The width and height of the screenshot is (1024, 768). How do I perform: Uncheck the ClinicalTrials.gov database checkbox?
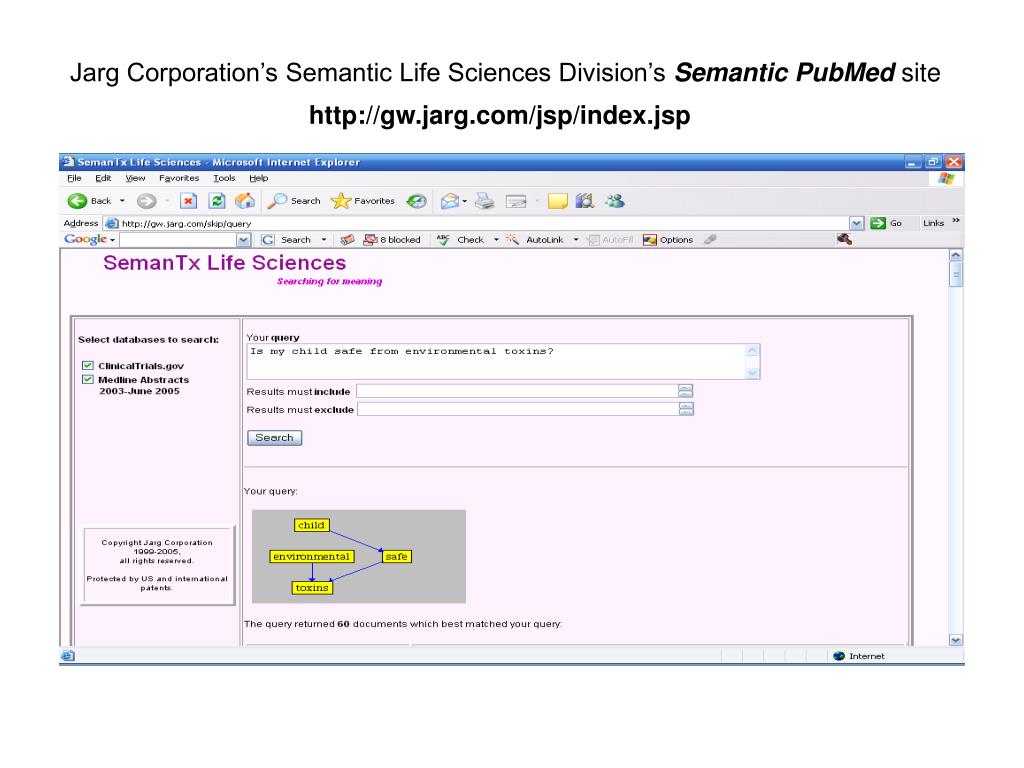click(88, 366)
